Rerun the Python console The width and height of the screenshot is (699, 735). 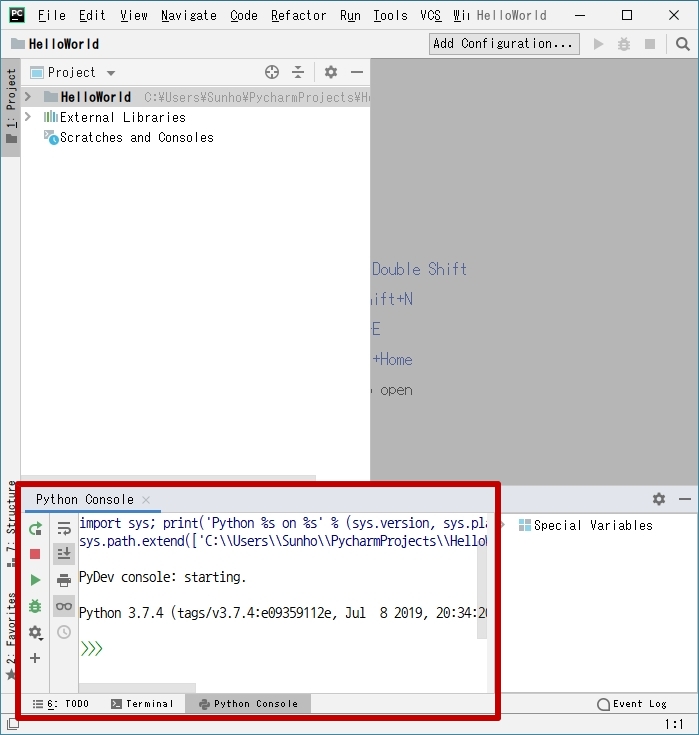click(35, 529)
